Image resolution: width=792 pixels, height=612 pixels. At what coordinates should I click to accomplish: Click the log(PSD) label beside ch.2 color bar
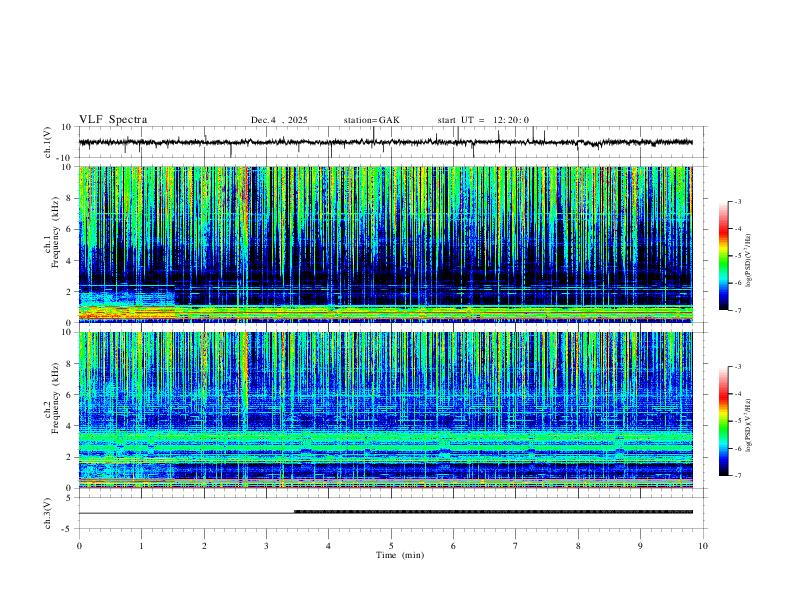(x=749, y=425)
